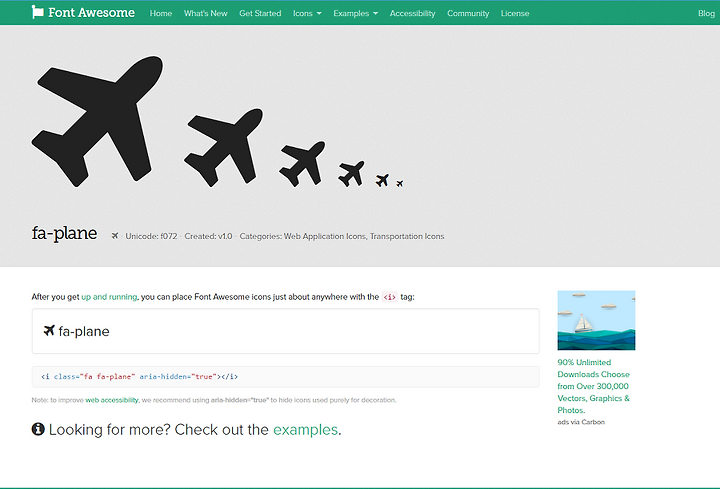The image size is (720, 489).
Task: Click the '90% Unlimited Downloads' ad text link
Action: [x=594, y=386]
